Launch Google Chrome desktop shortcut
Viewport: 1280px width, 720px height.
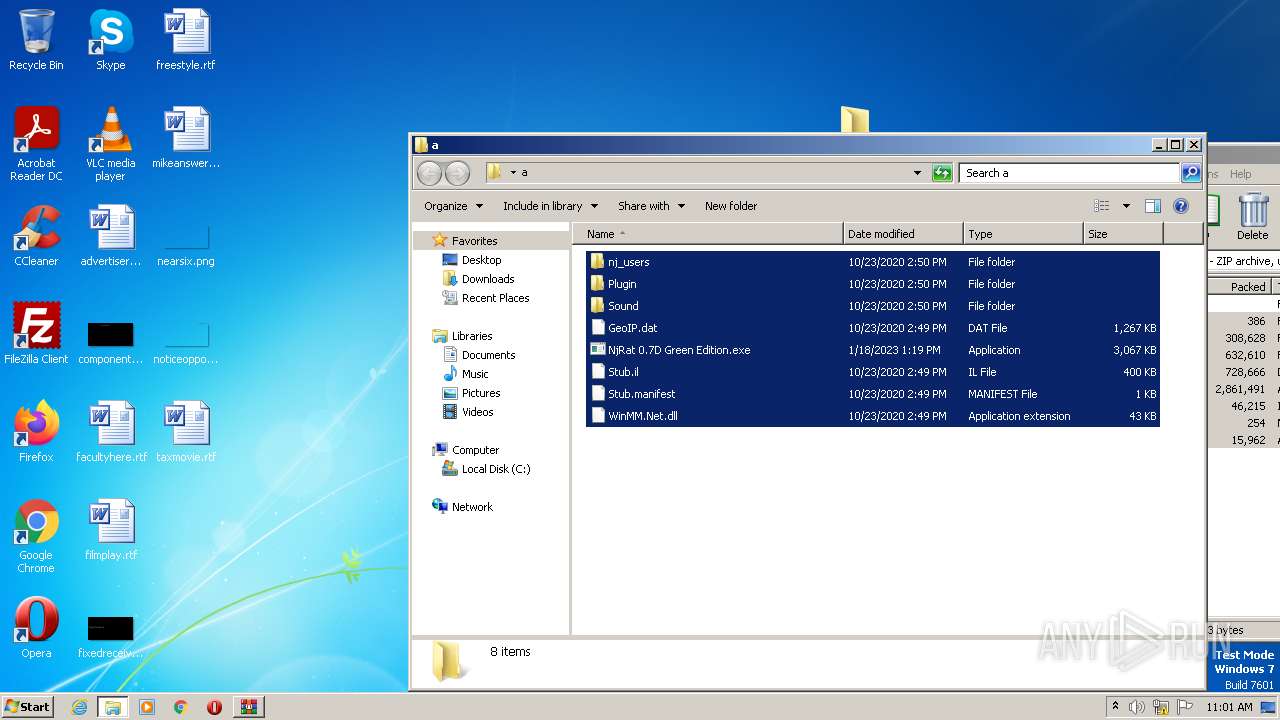coord(36,536)
